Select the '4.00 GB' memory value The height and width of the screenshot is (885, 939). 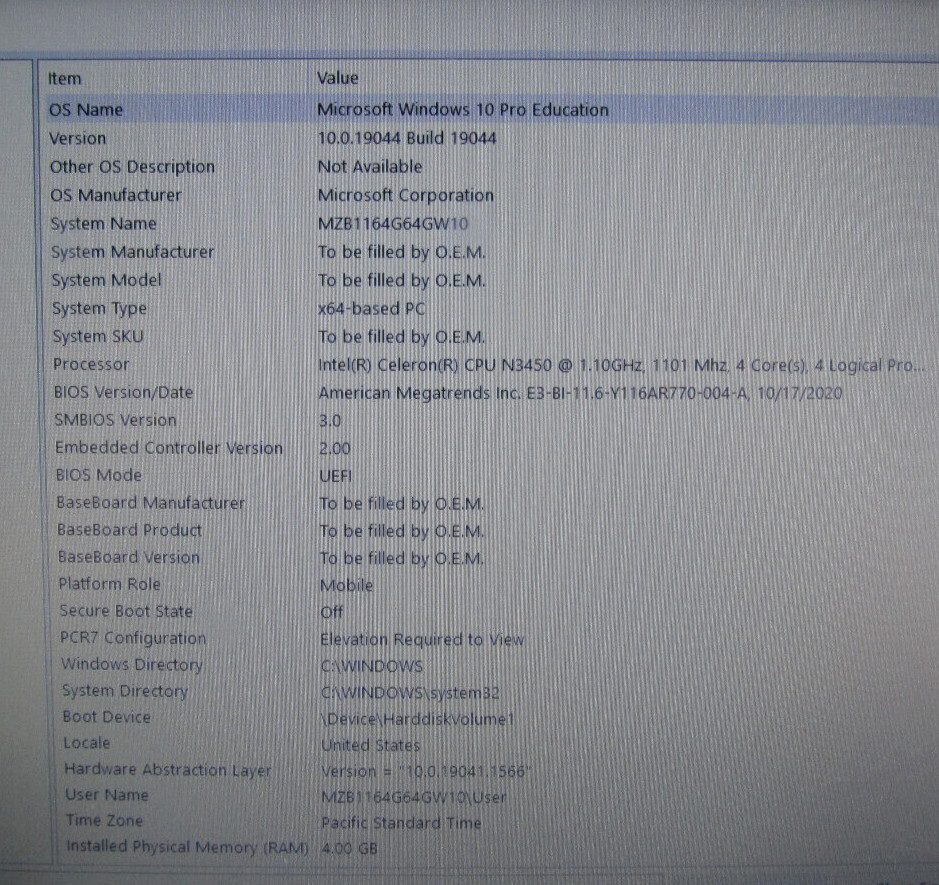pos(349,848)
